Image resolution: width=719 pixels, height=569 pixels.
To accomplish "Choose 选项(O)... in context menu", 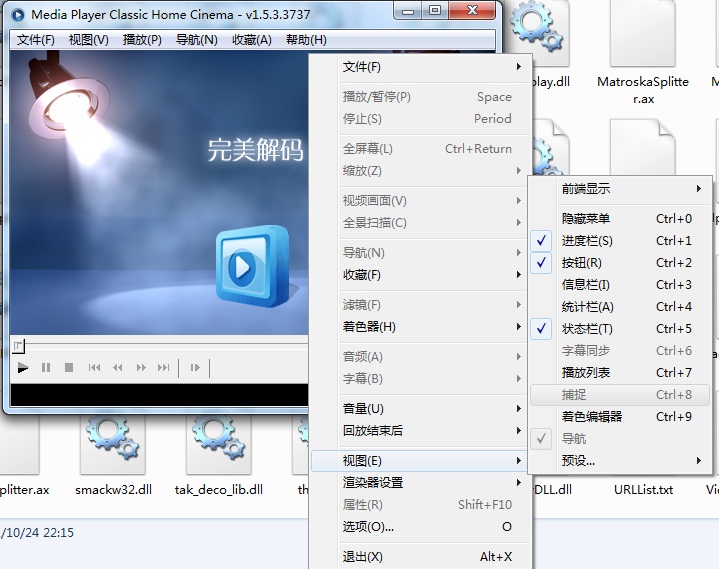I will pos(420,527).
